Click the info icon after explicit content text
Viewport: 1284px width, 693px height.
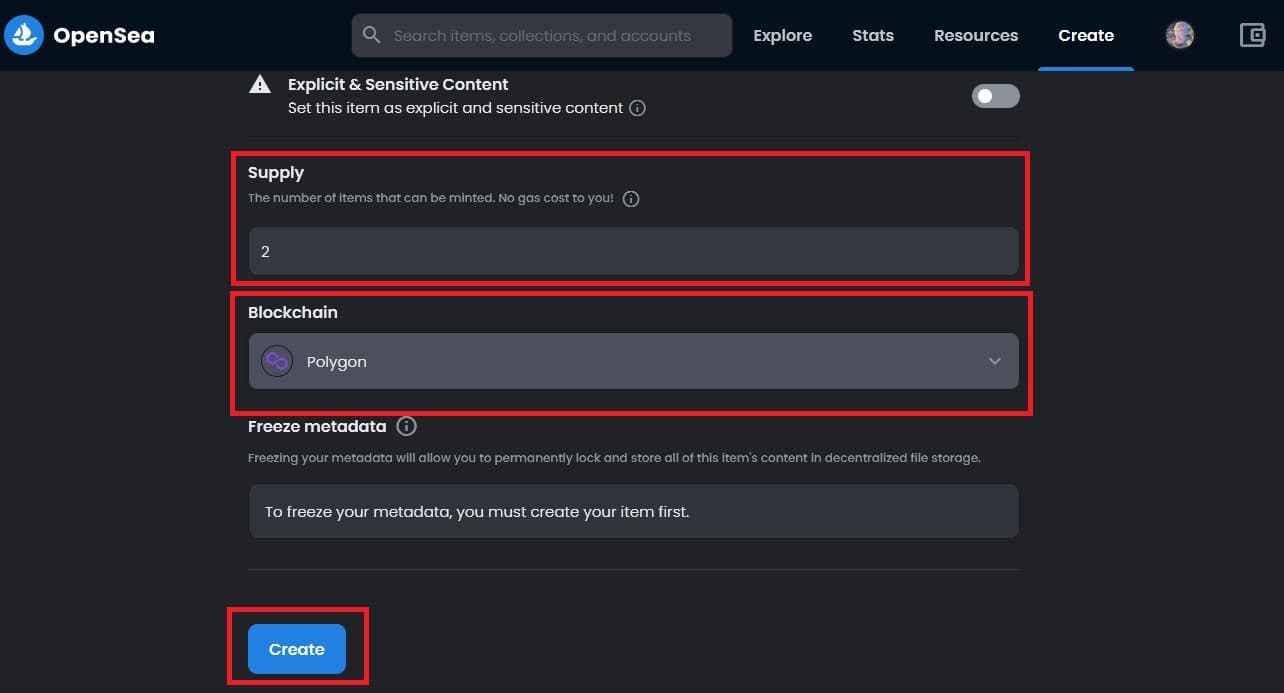pyautogui.click(x=637, y=107)
